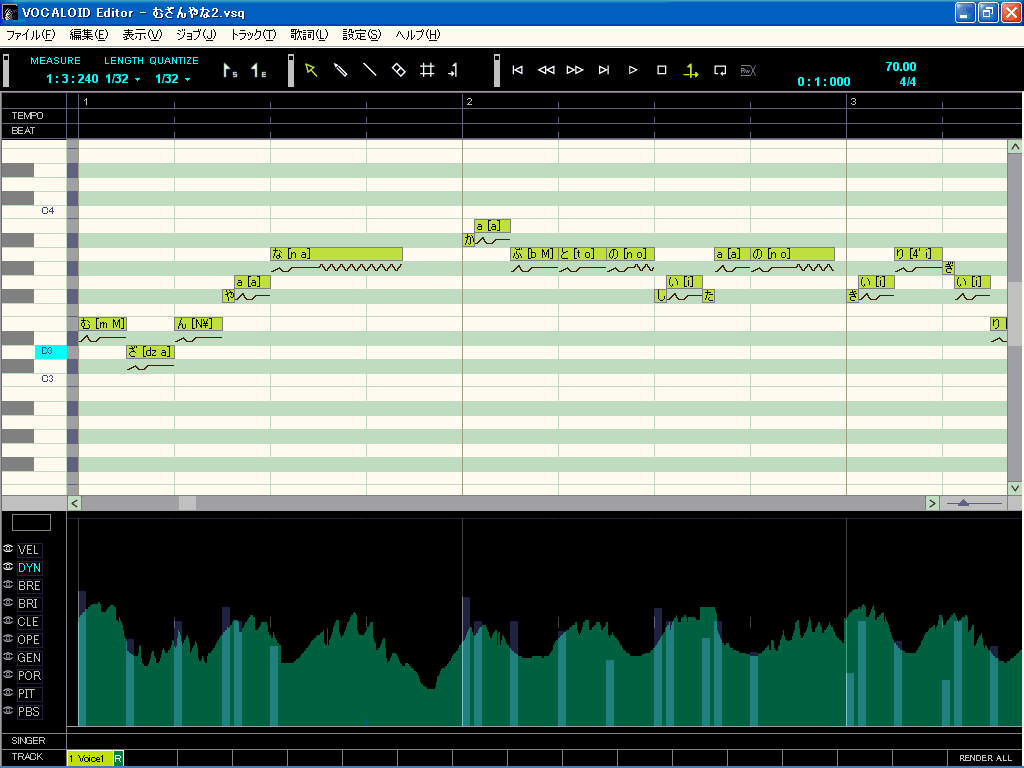Click the RENDER ALL button

984,758
